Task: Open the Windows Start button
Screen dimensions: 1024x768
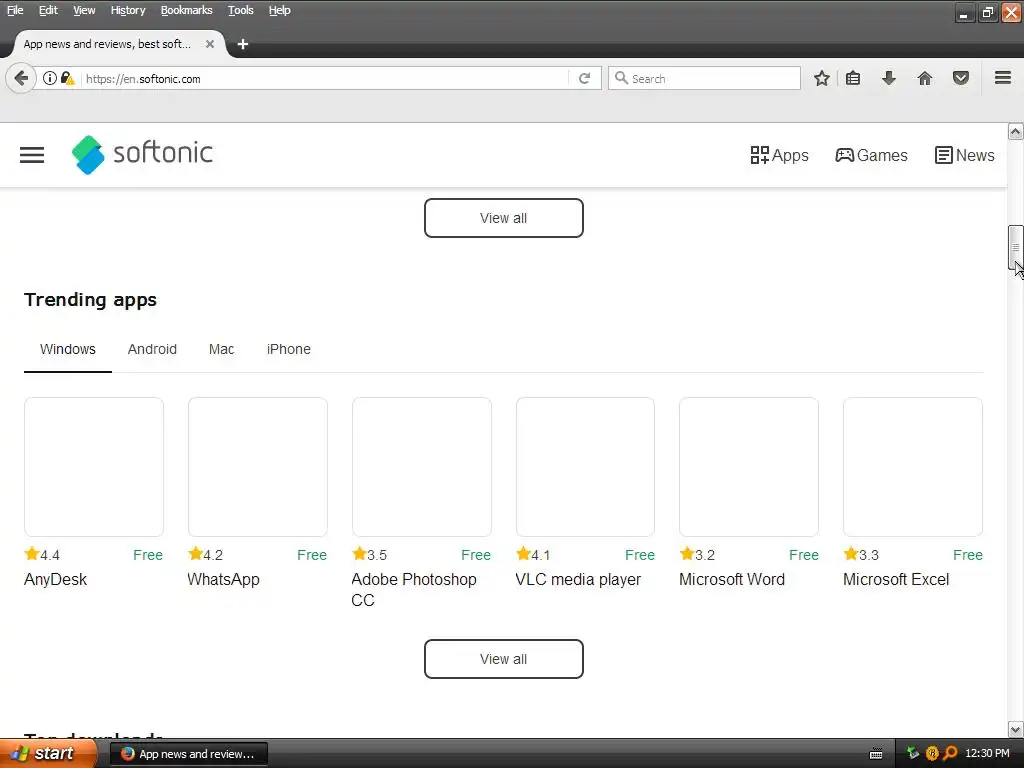Action: coord(49,754)
